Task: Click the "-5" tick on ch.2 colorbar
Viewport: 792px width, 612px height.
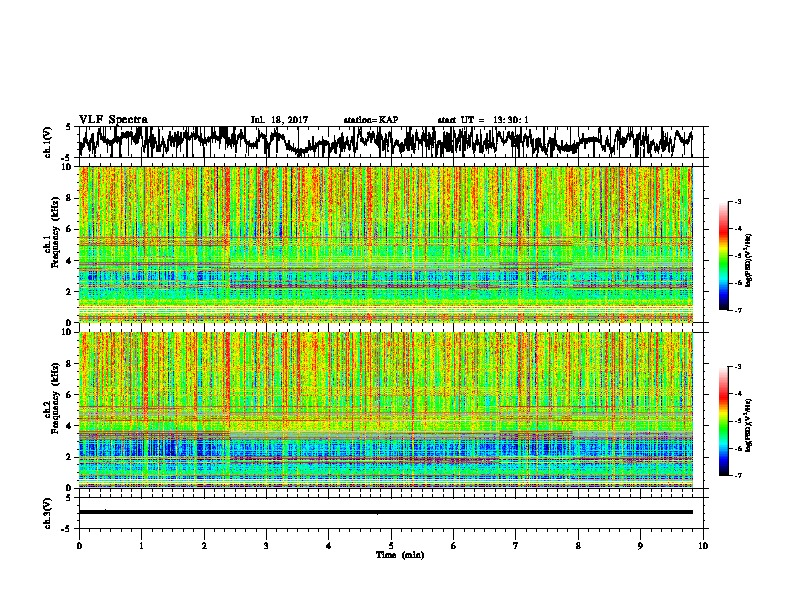Action: pos(737,421)
